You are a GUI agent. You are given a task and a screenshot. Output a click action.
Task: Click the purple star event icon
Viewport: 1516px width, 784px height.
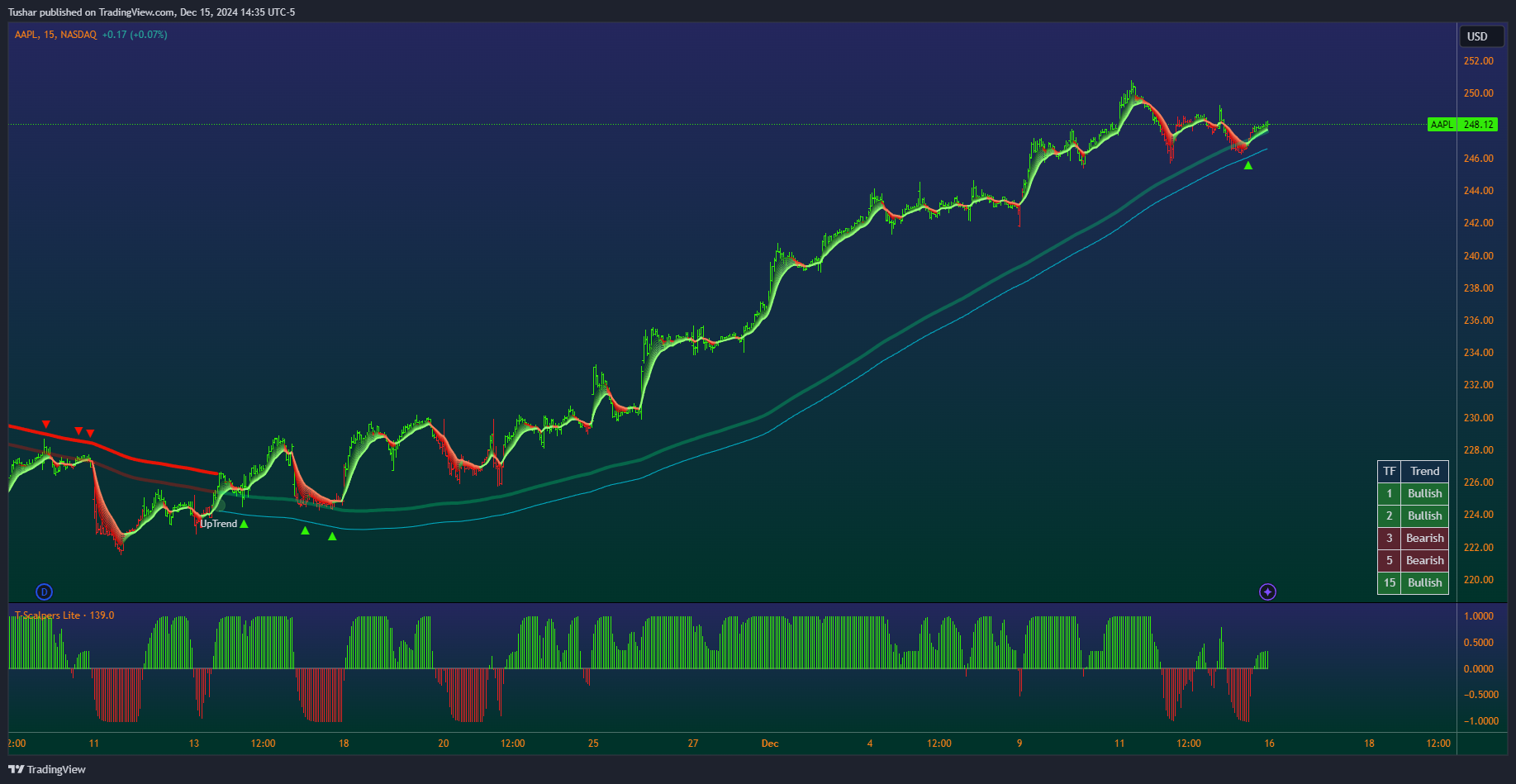[x=1267, y=592]
